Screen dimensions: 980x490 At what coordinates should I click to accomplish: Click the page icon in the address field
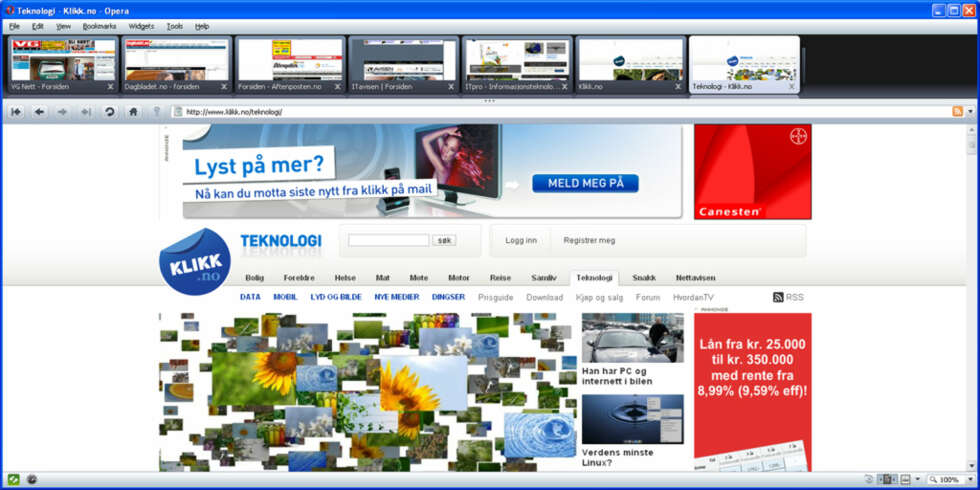178,112
